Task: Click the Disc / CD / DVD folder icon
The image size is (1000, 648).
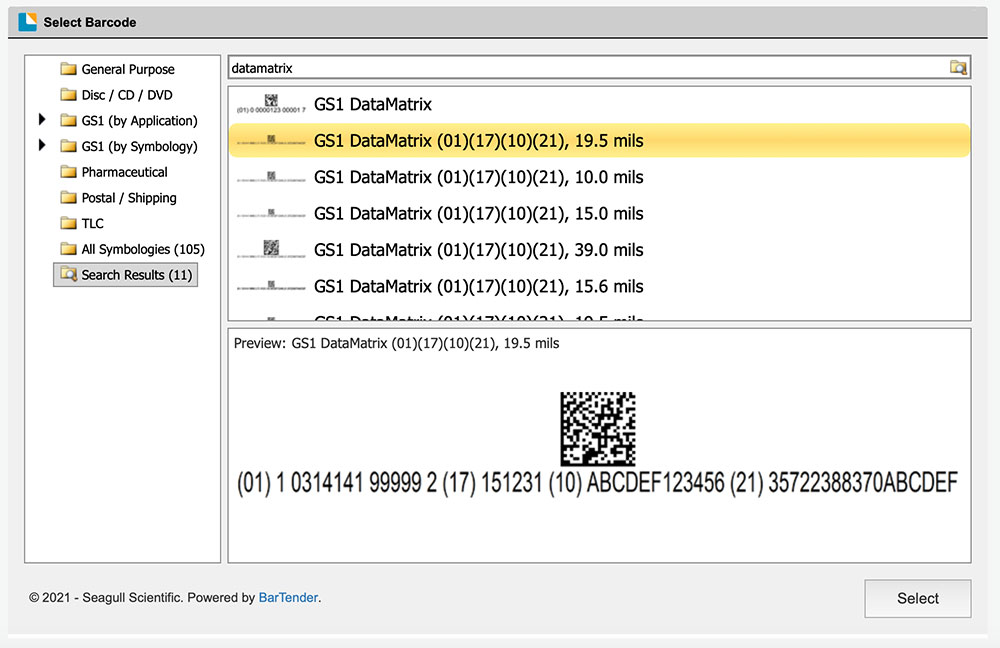Action: tap(68, 94)
